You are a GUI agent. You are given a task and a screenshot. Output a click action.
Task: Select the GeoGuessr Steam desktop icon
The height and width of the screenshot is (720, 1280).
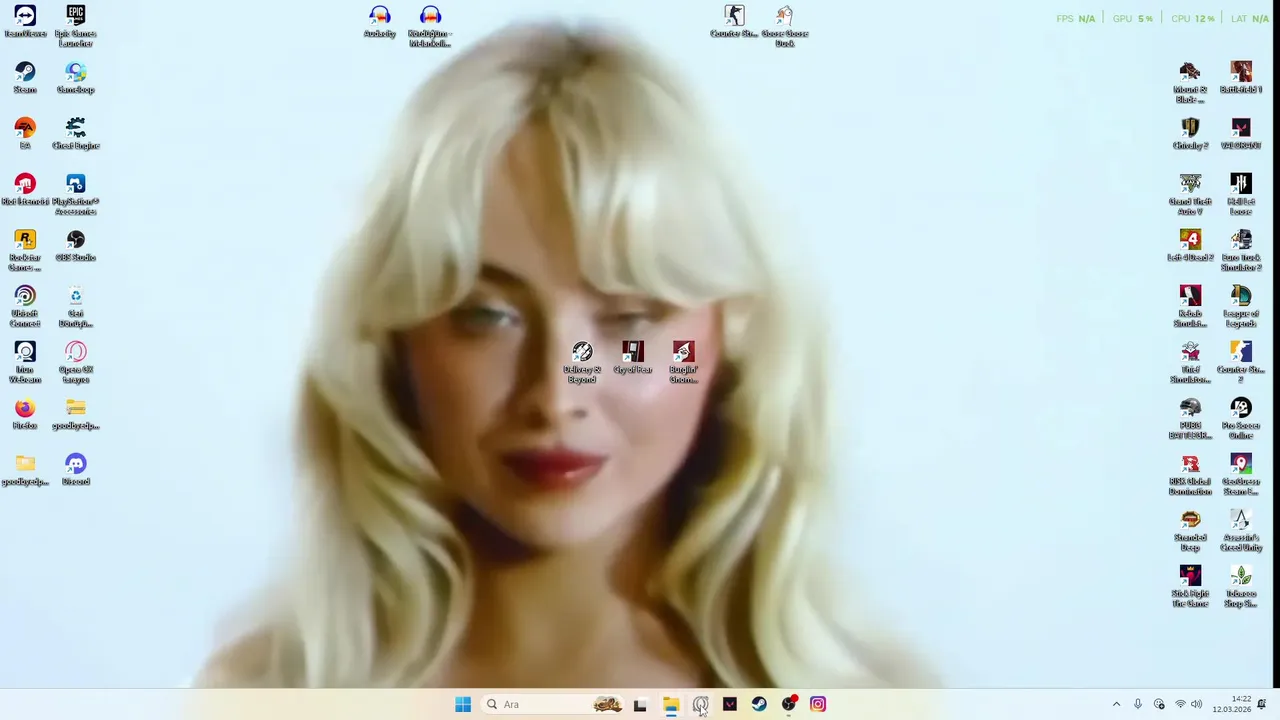(1241, 474)
